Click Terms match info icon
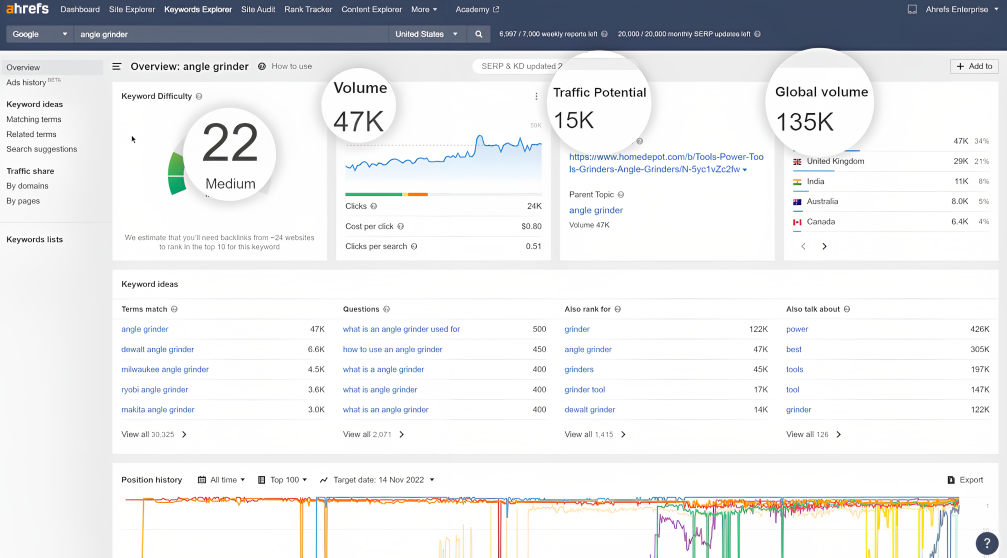This screenshot has height=558, width=1007. coord(174,309)
